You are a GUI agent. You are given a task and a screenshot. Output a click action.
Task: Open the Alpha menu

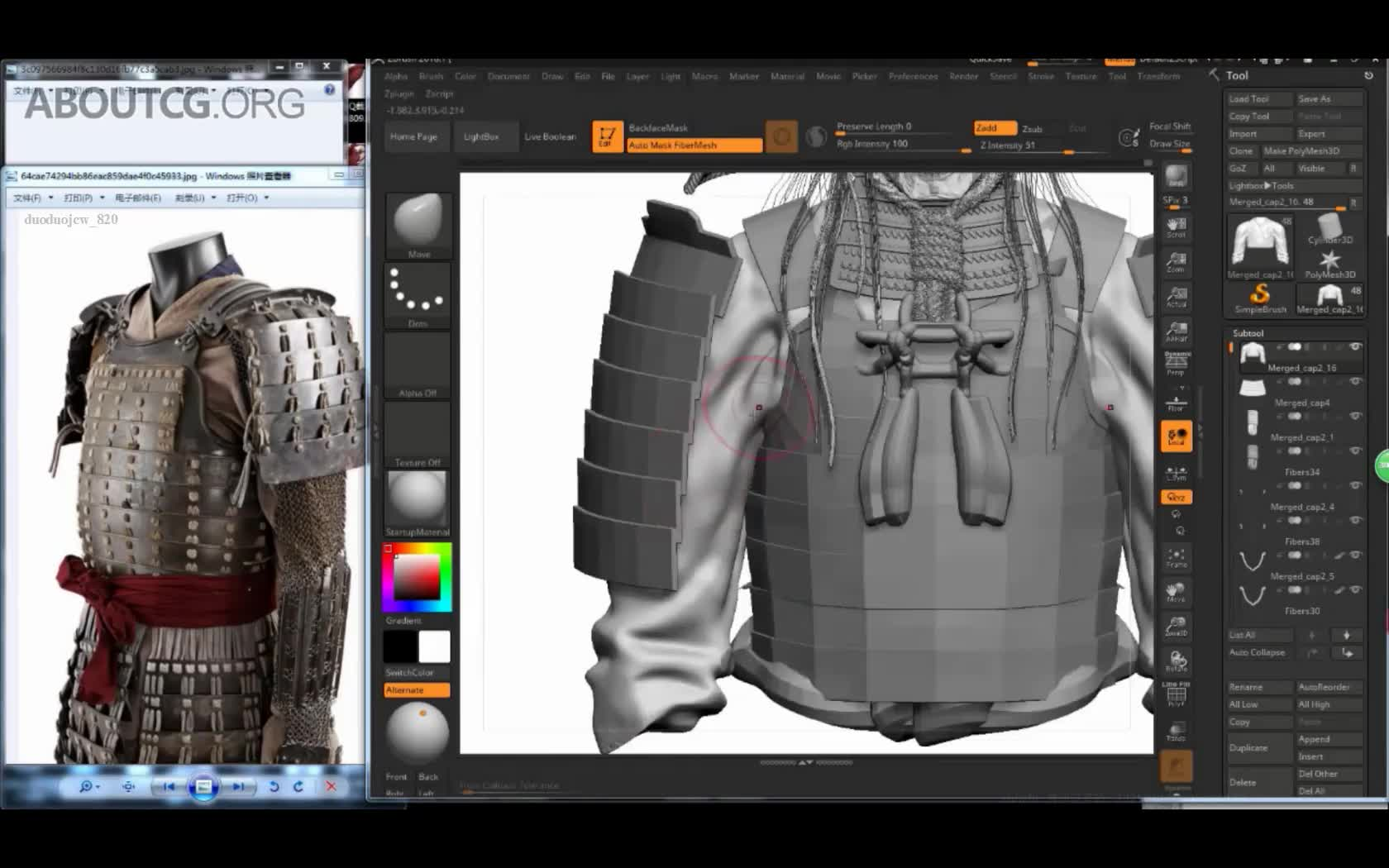pos(396,76)
